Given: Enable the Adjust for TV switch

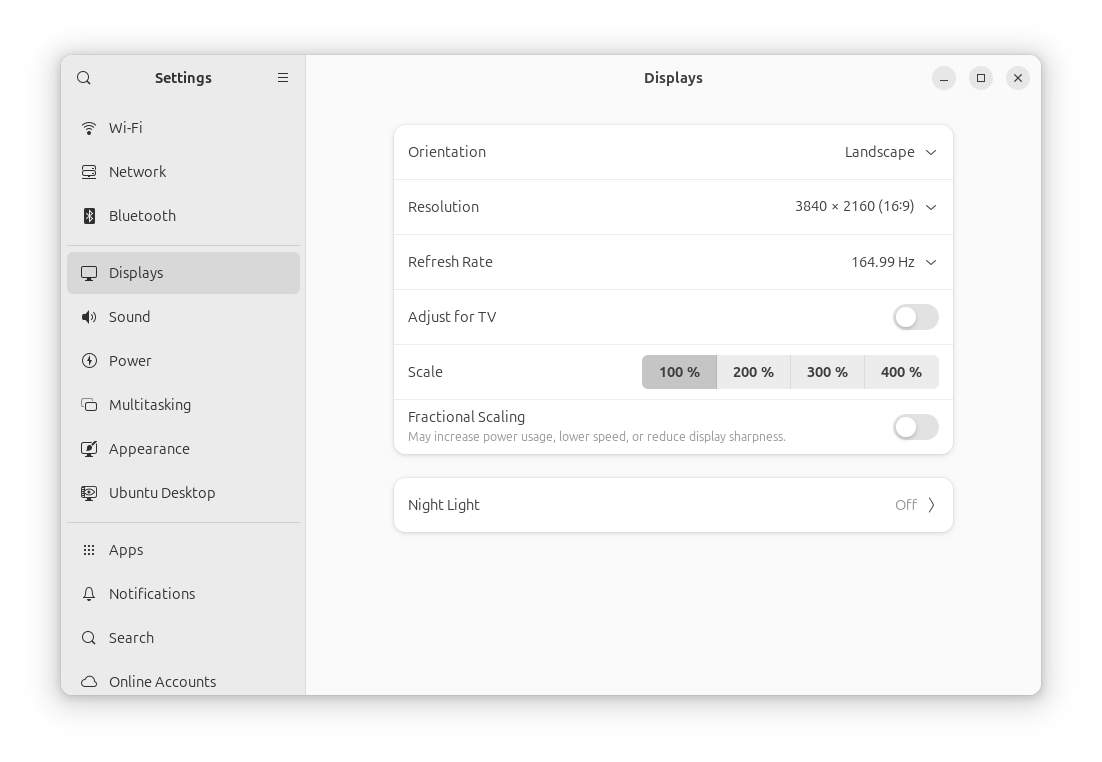Looking at the screenshot, I should pyautogui.click(x=915, y=317).
